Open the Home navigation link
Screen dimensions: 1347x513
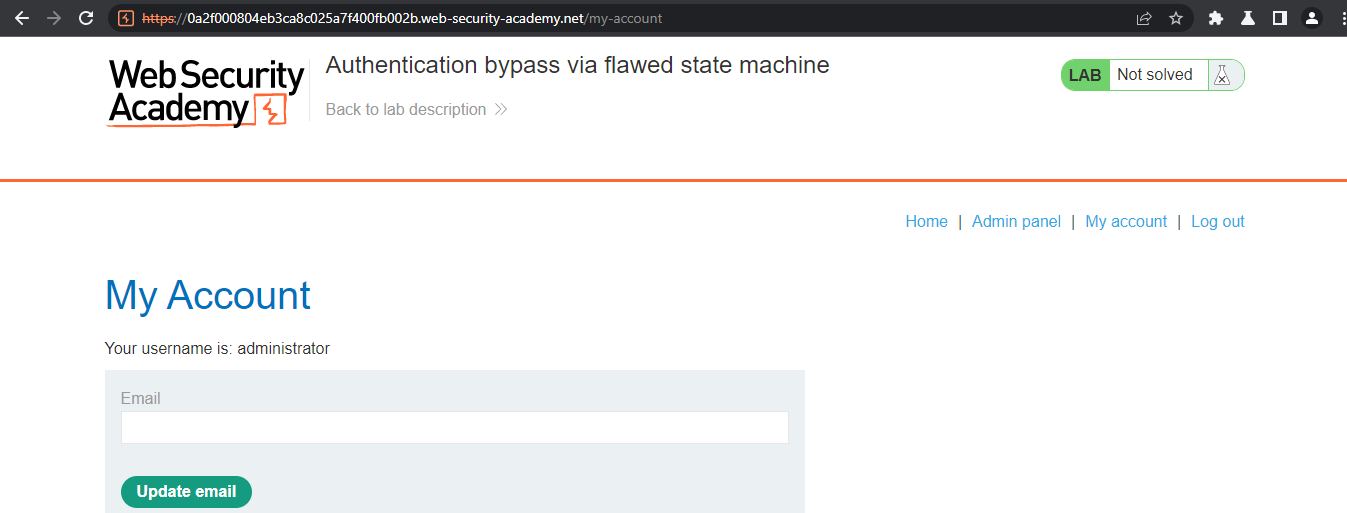(926, 222)
